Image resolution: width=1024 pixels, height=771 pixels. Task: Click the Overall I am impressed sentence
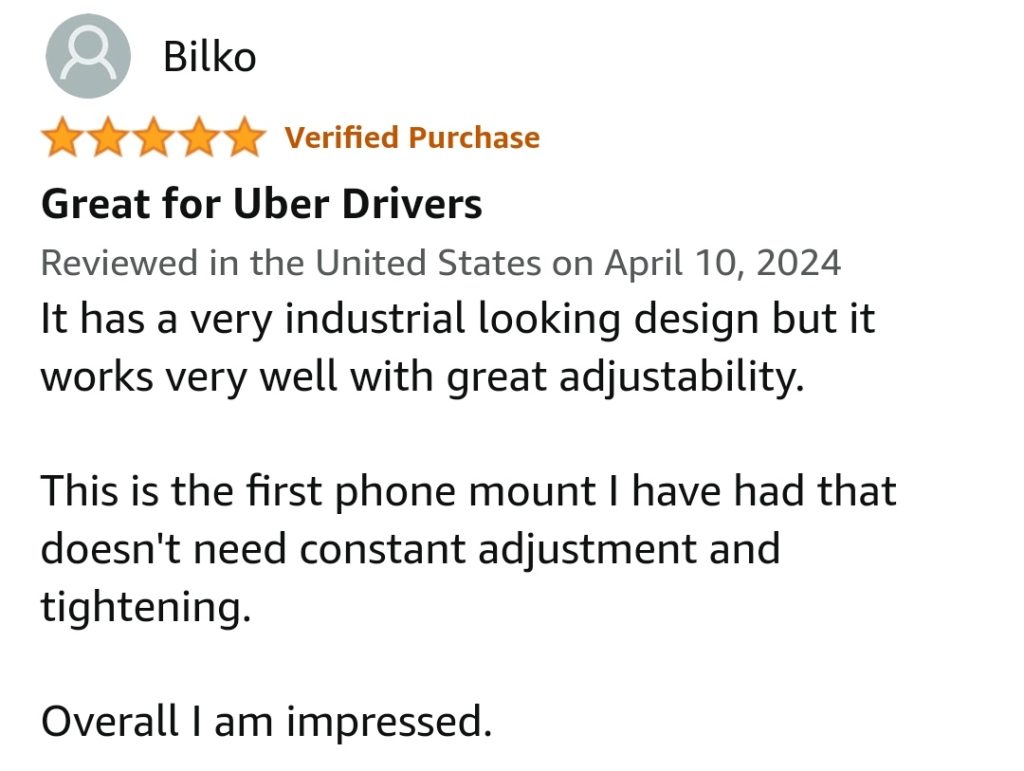point(266,721)
